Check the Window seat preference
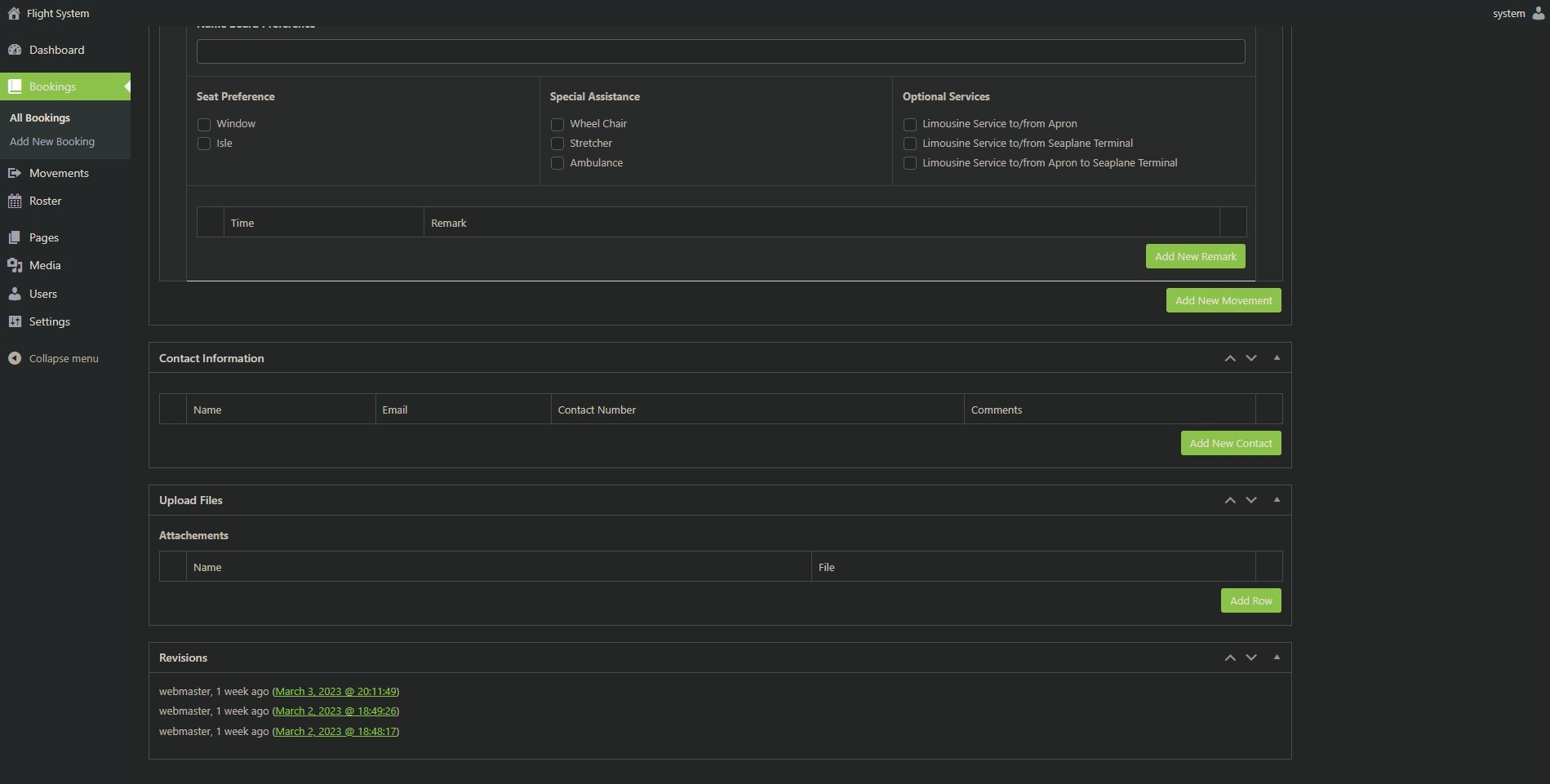 pyautogui.click(x=204, y=124)
